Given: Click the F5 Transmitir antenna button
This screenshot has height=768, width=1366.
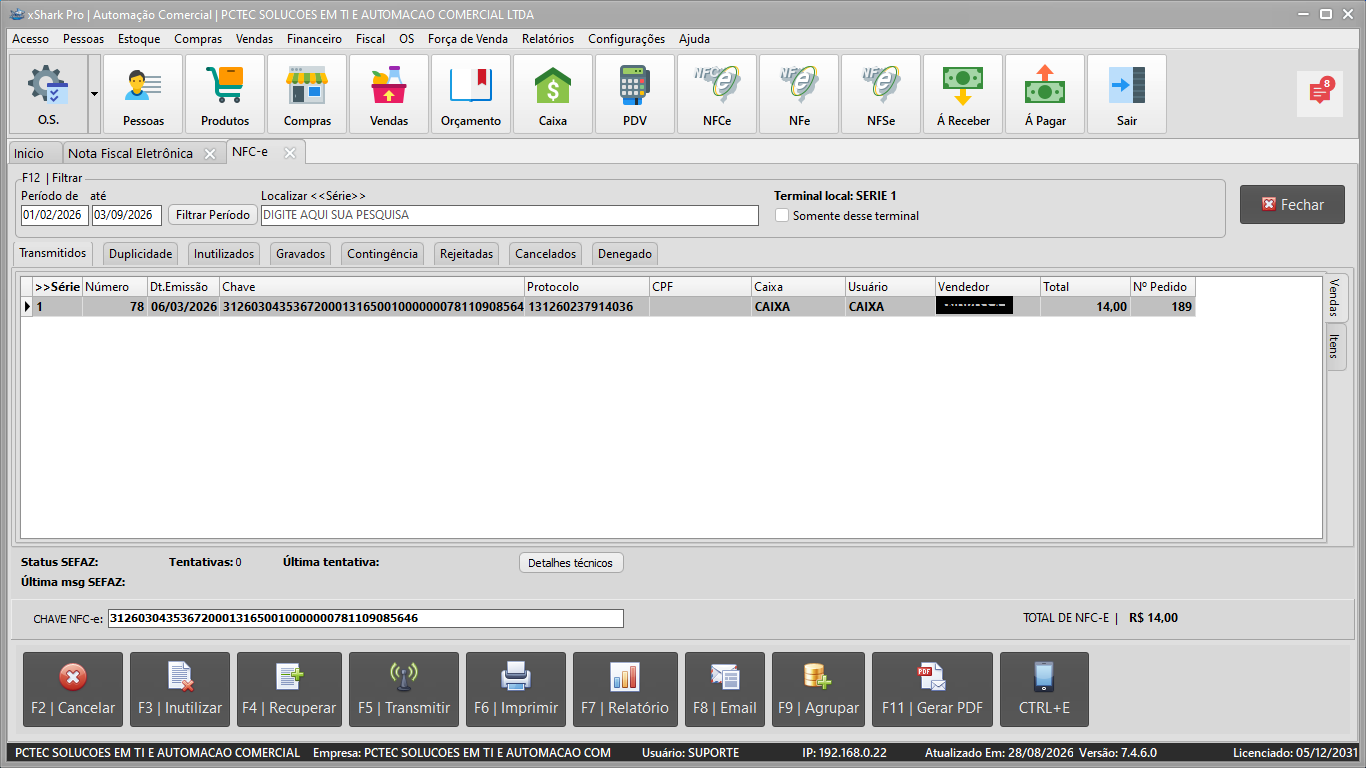Looking at the screenshot, I should (x=404, y=690).
